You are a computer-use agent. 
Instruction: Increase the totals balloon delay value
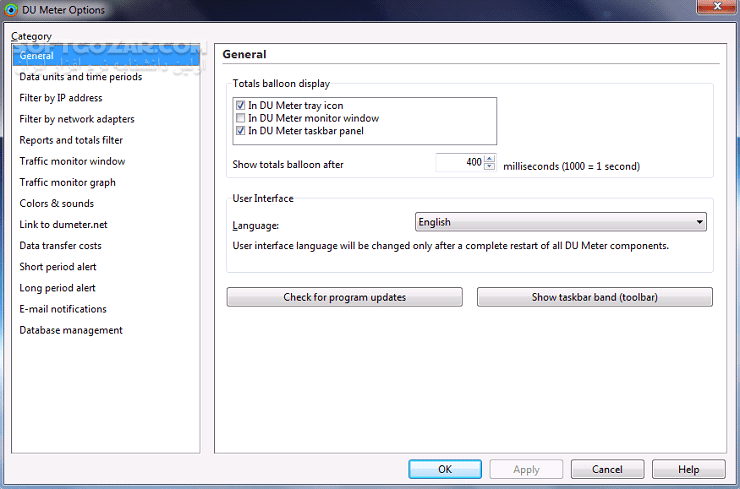(x=489, y=159)
